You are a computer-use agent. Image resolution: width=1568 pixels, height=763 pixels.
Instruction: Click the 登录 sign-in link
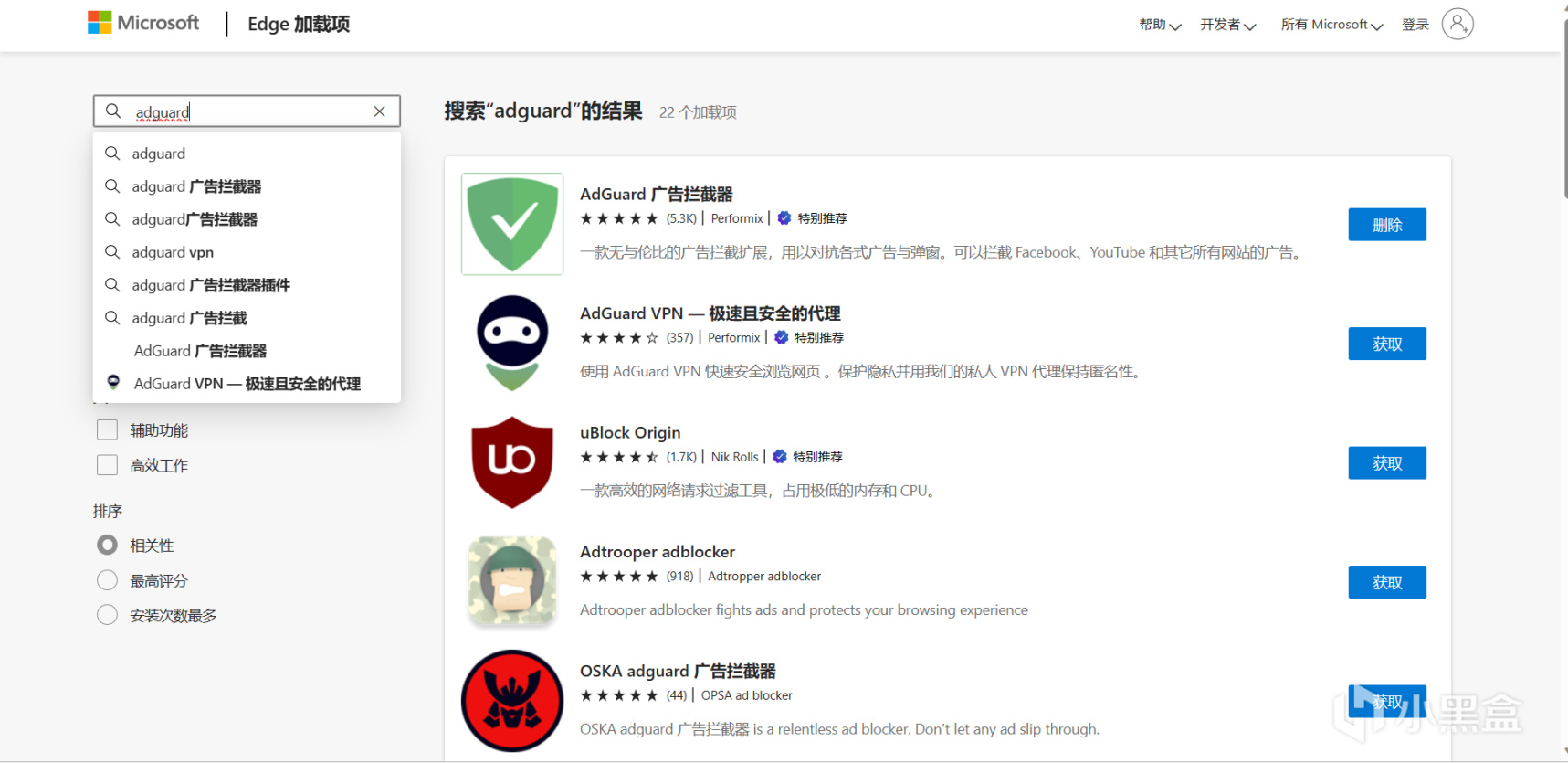point(1415,25)
